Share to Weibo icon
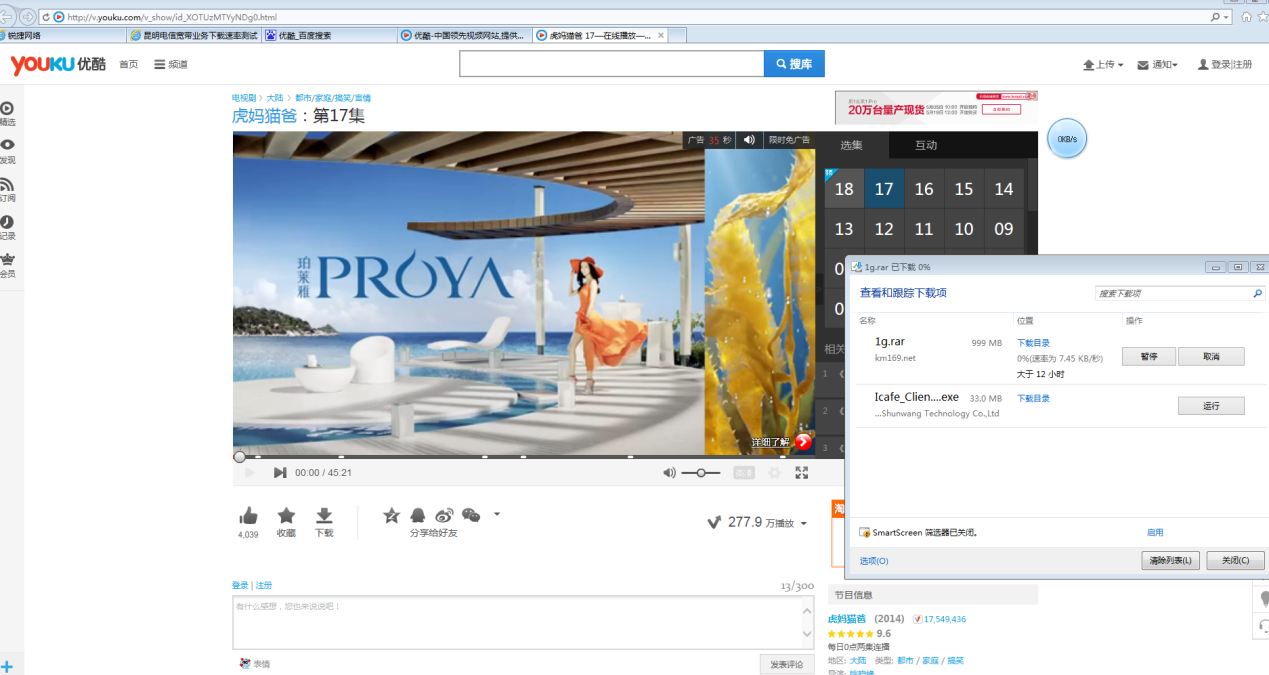Screen dimensions: 1269x675 click(444, 515)
